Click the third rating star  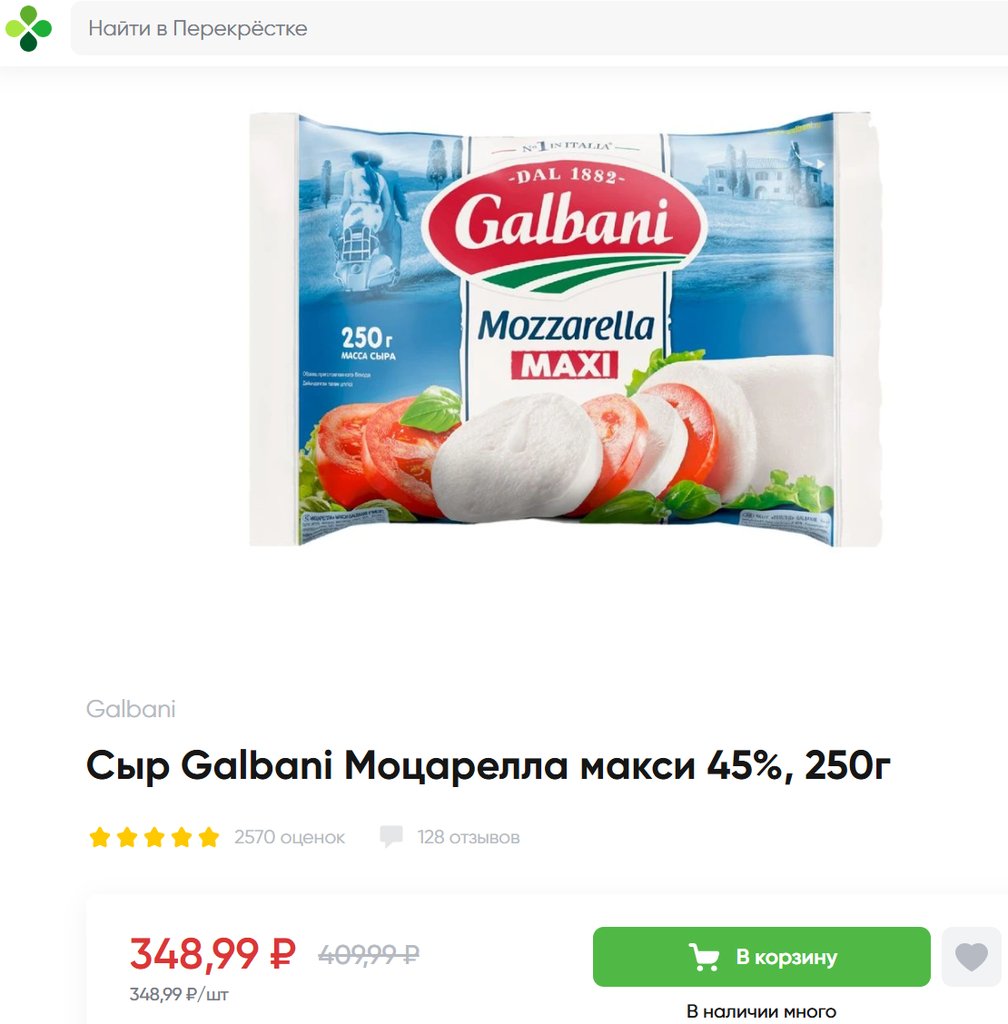point(154,837)
